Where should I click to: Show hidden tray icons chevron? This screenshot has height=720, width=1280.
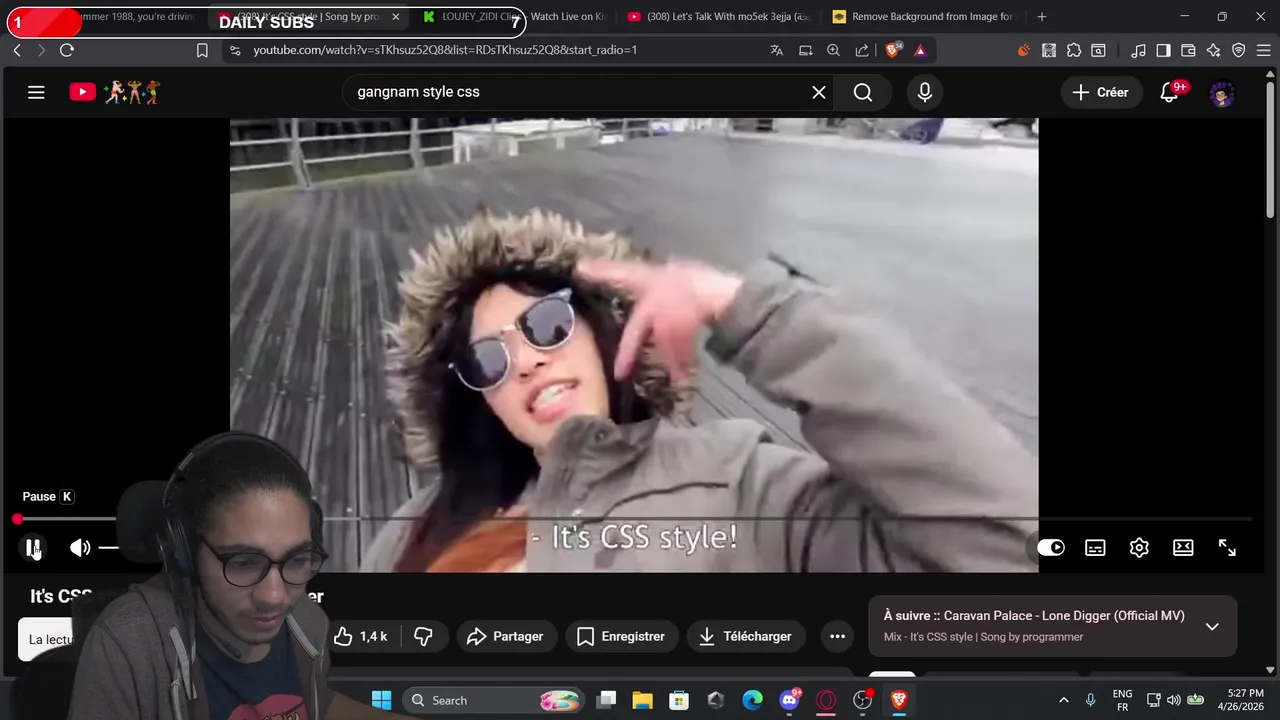tap(1063, 700)
